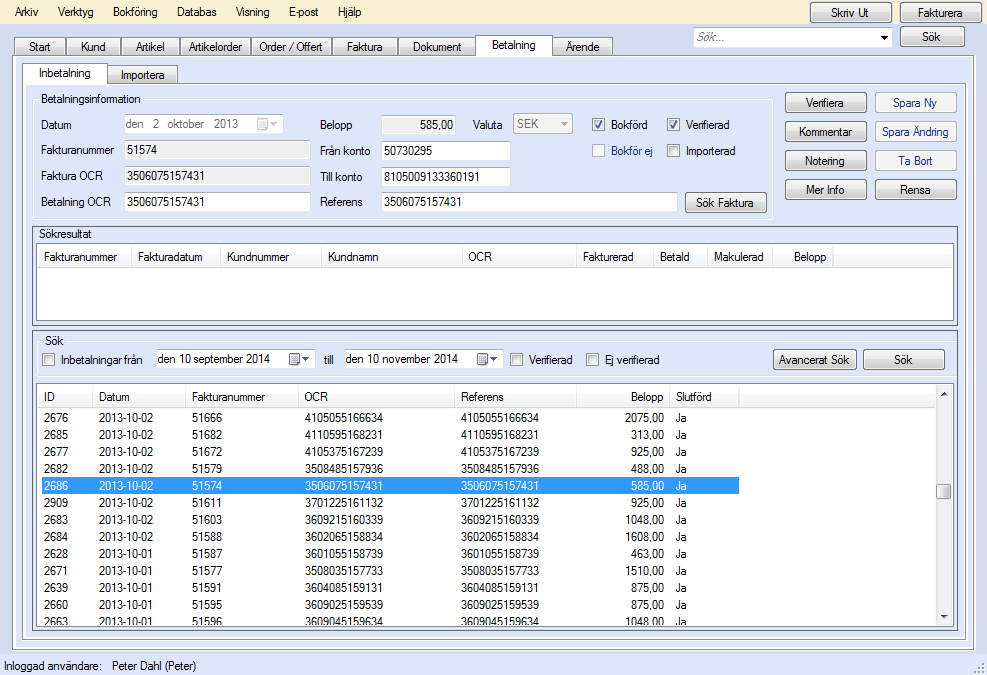
Task: Select payment row with OCR 4110595168231
Action: (390, 435)
